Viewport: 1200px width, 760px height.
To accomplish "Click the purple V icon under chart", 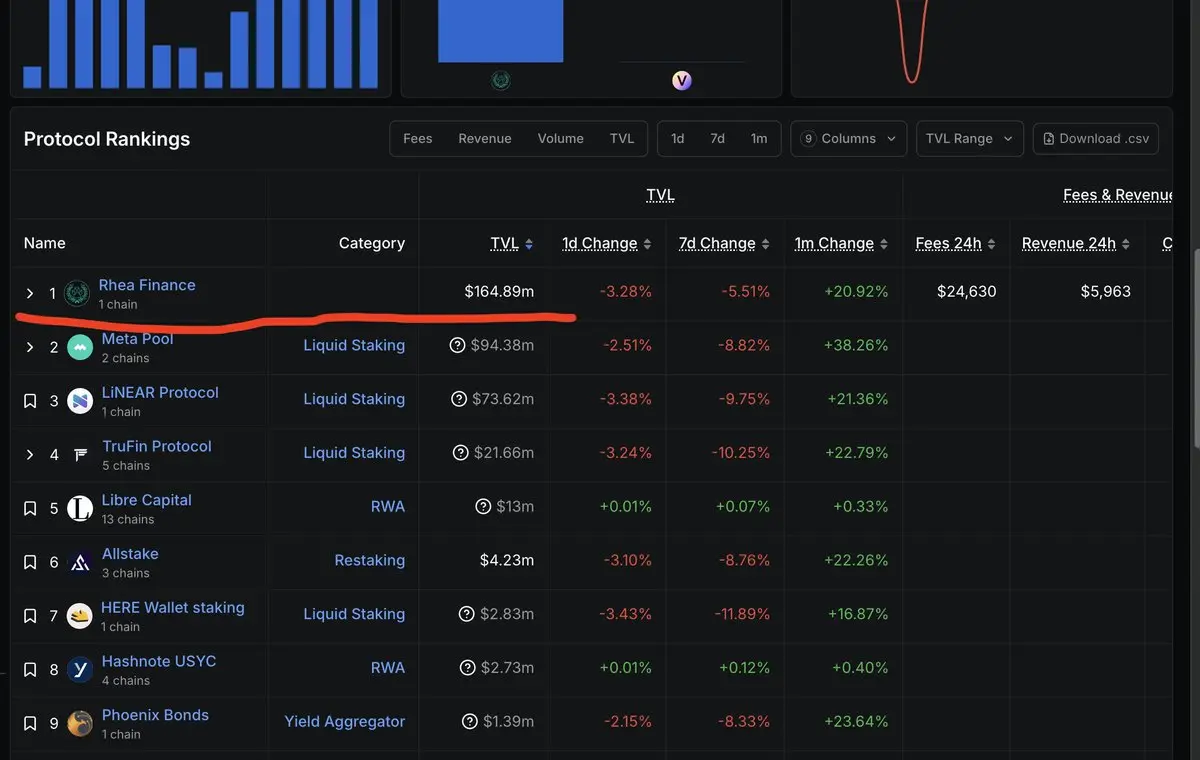I will [x=682, y=81].
